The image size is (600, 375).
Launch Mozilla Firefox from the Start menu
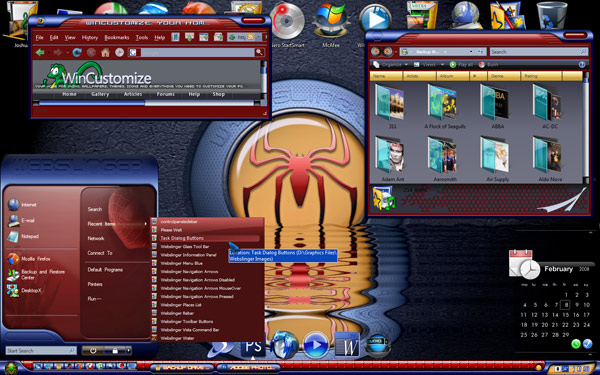click(29, 259)
